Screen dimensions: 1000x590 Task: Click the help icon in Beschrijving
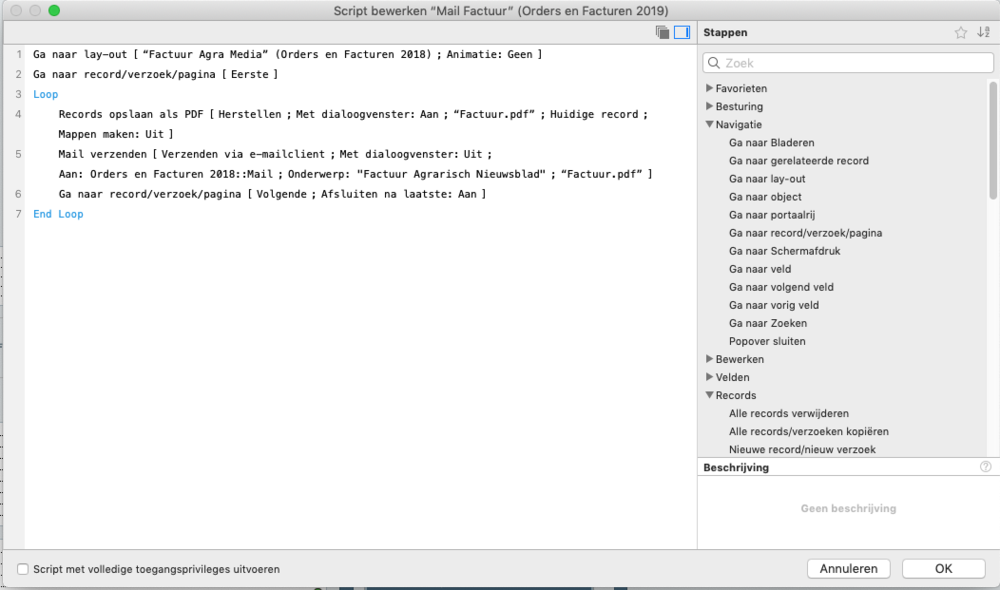click(986, 467)
